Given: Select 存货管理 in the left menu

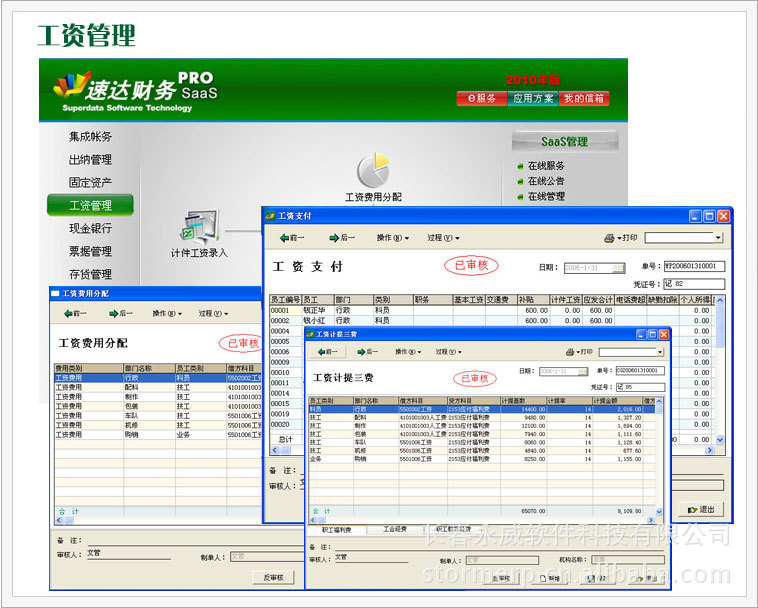Looking at the screenshot, I should [90, 274].
